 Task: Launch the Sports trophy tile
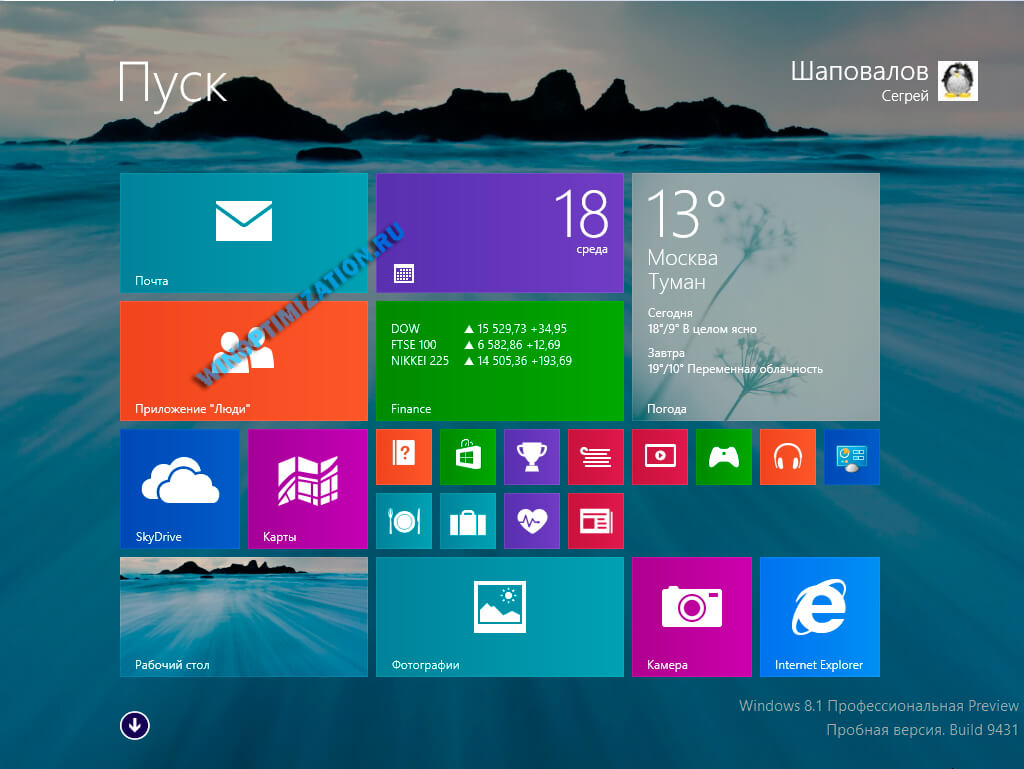tap(531, 457)
